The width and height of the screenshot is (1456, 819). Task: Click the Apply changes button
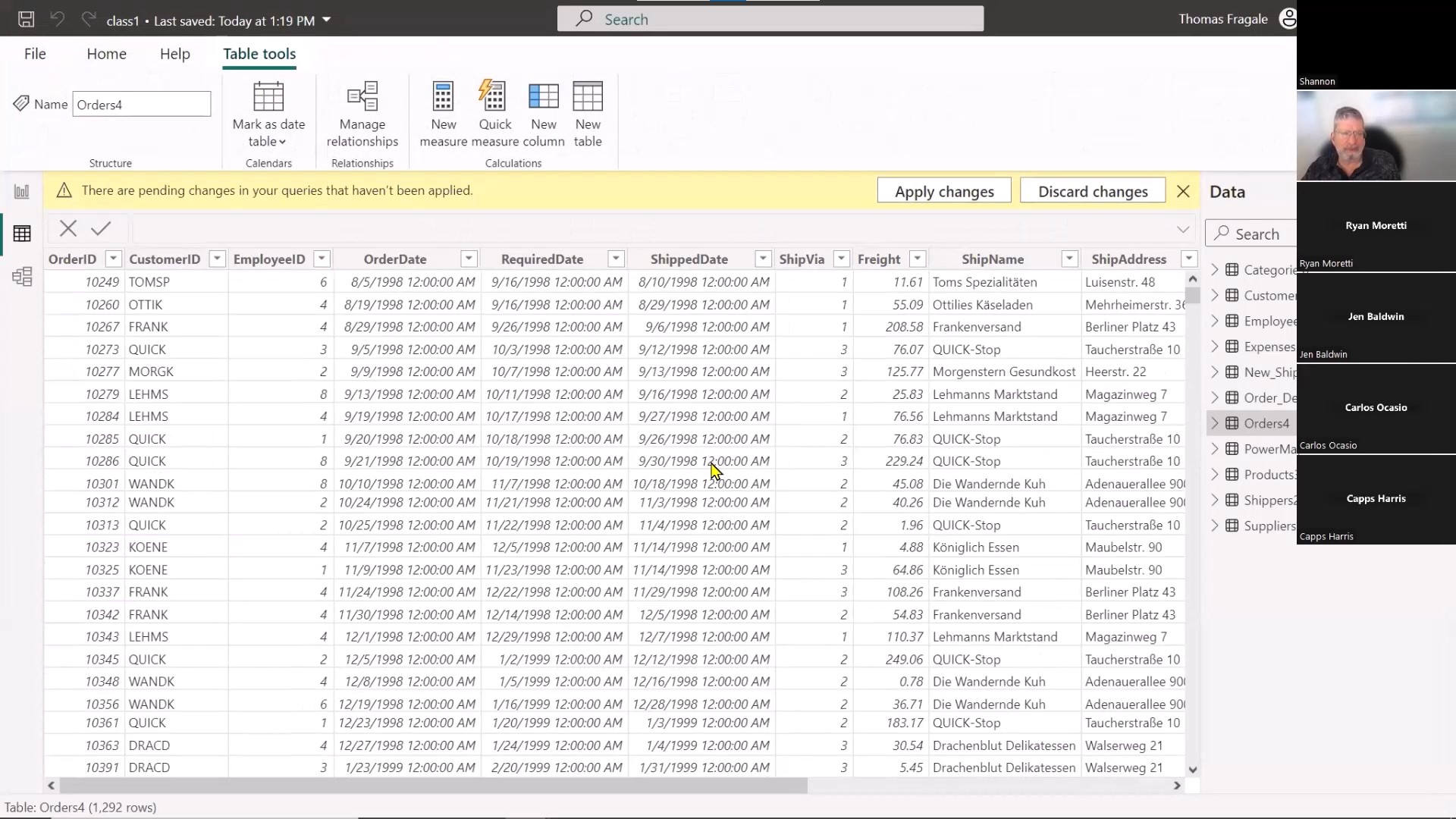(943, 190)
